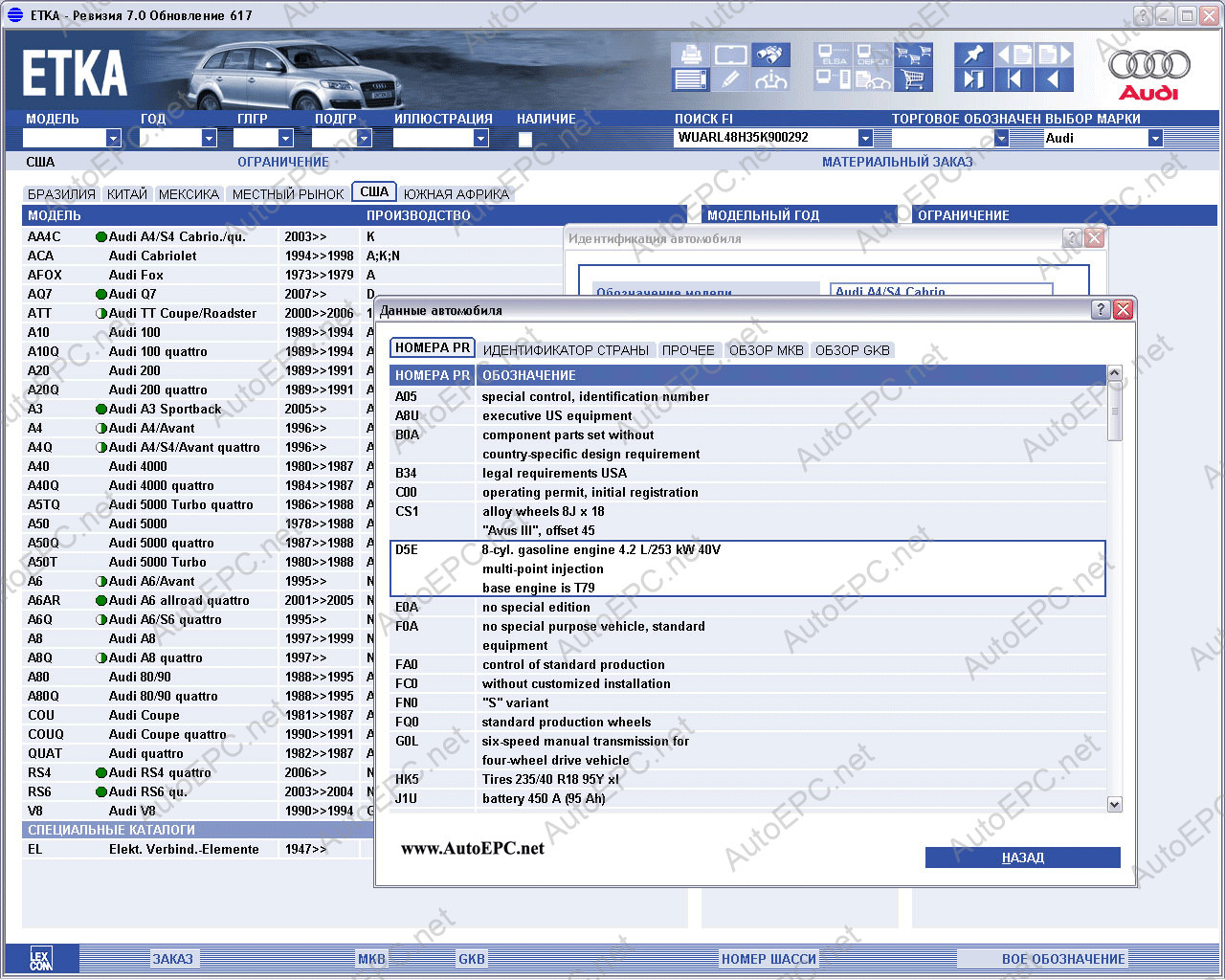Select the БРАЗИЛИЯ market tab
Viewport: 1225px width, 980px height.
(61, 194)
